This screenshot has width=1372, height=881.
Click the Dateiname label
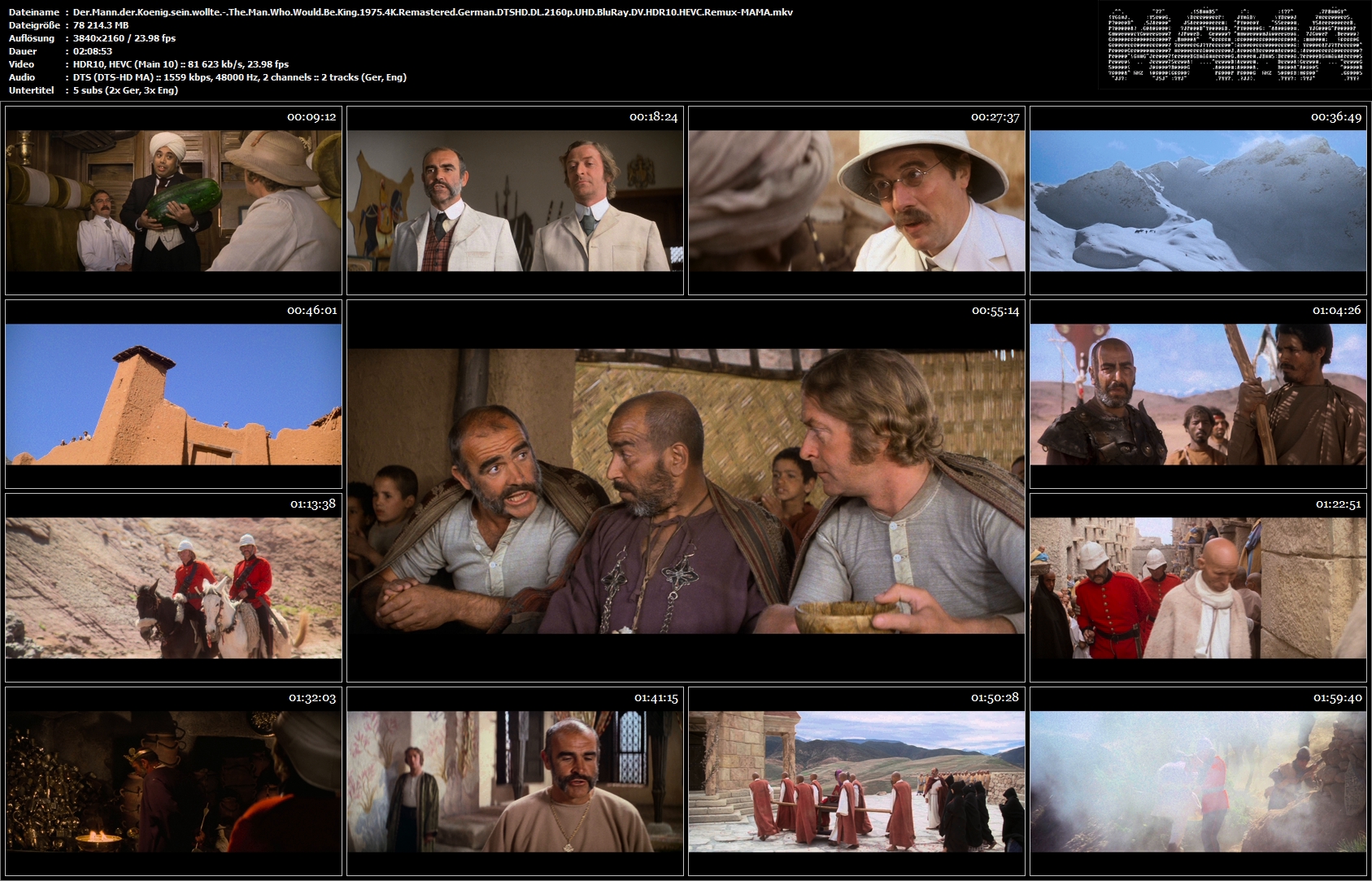pyautogui.click(x=34, y=12)
